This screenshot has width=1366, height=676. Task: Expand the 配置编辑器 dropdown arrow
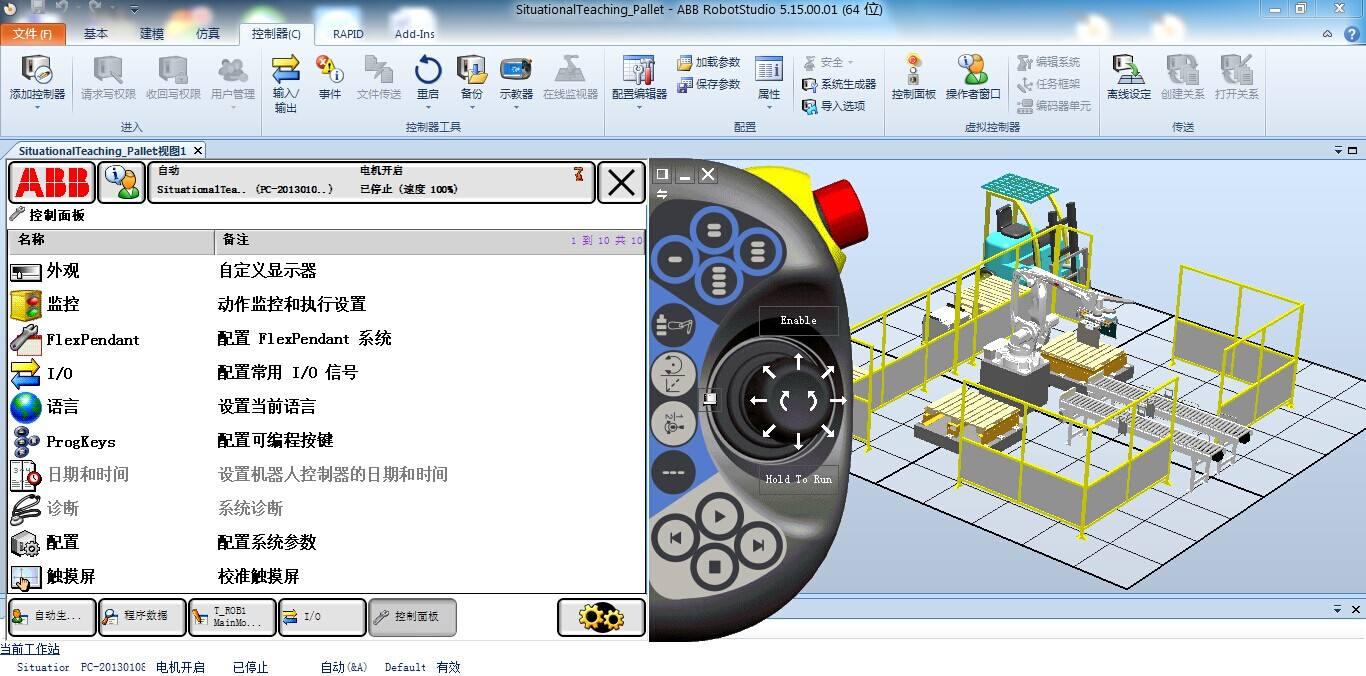point(639,107)
